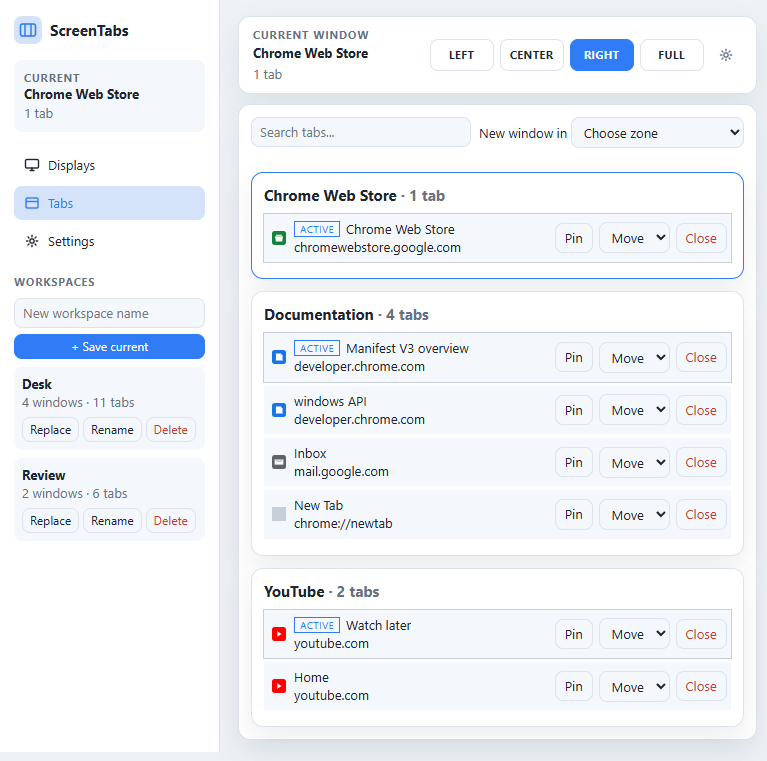Close the Inbox tab

point(701,462)
